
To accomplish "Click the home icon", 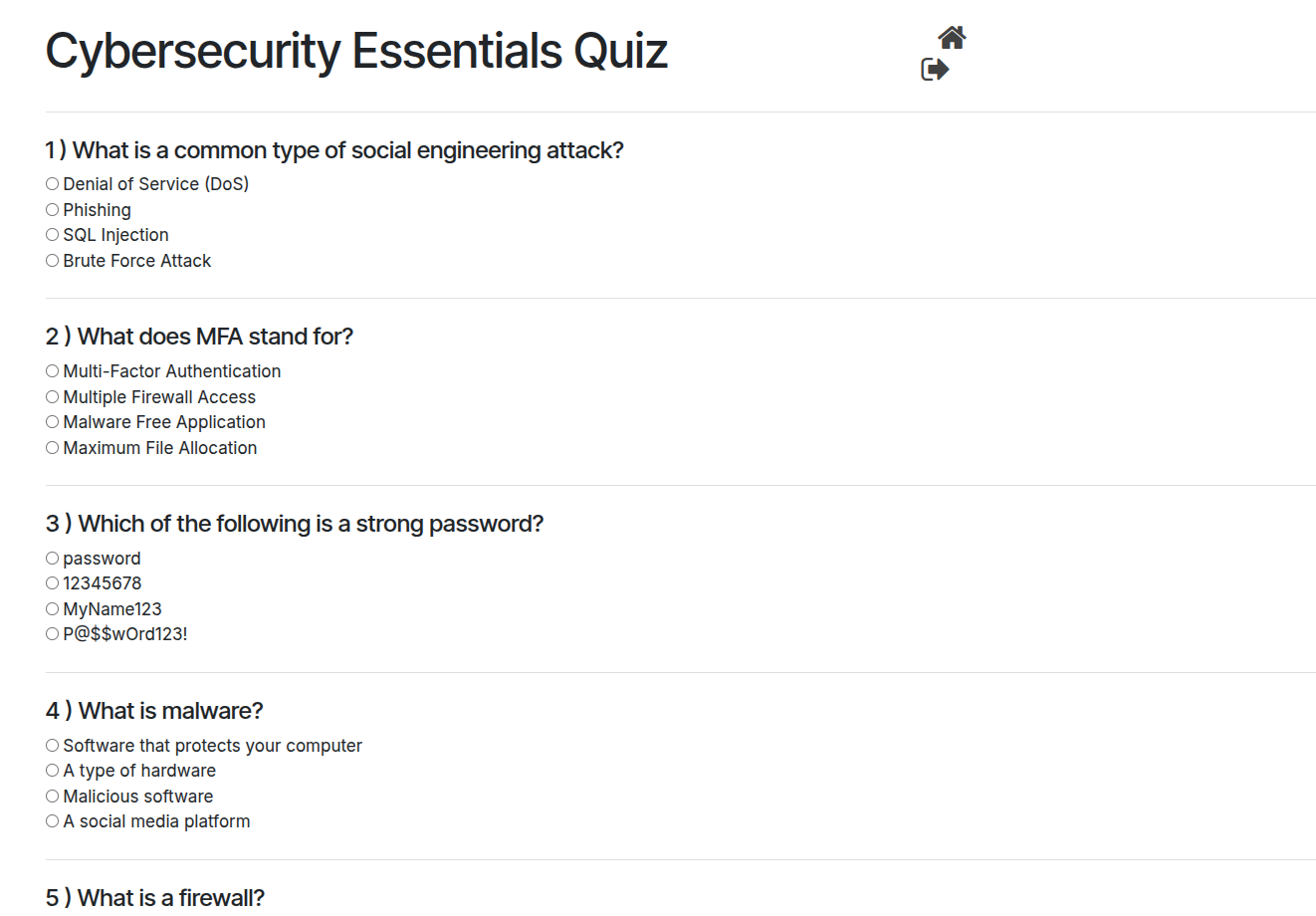I will coord(952,38).
